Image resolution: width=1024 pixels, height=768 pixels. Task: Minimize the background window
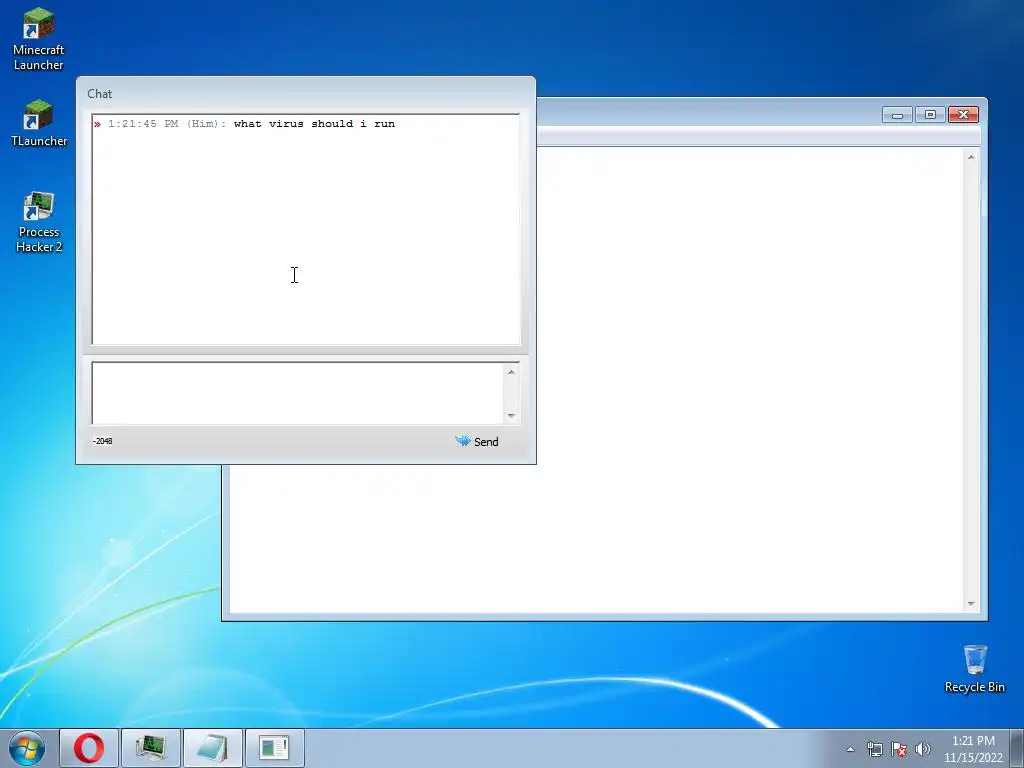tap(897, 115)
